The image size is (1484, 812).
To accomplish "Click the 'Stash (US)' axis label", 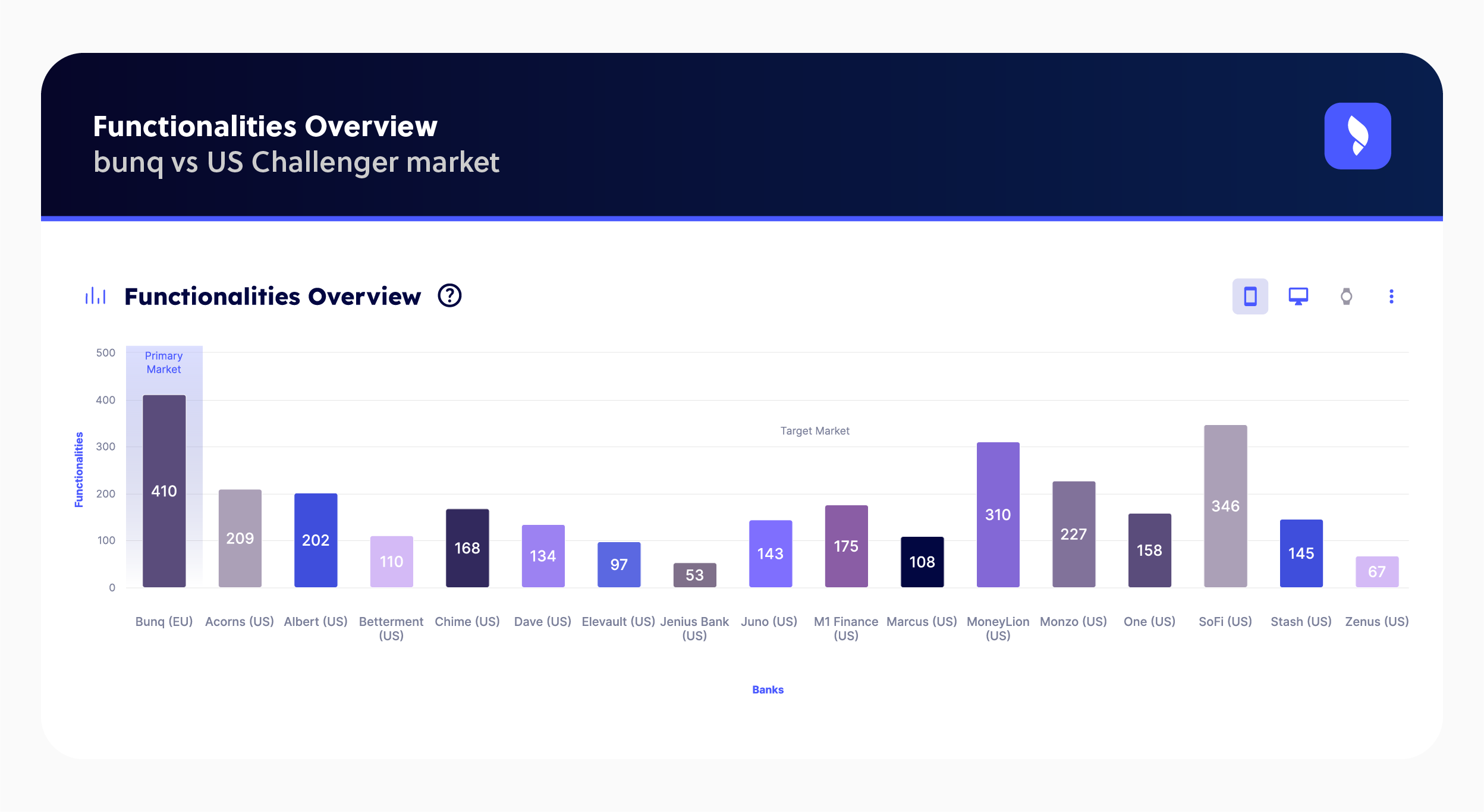I will (x=1301, y=622).
